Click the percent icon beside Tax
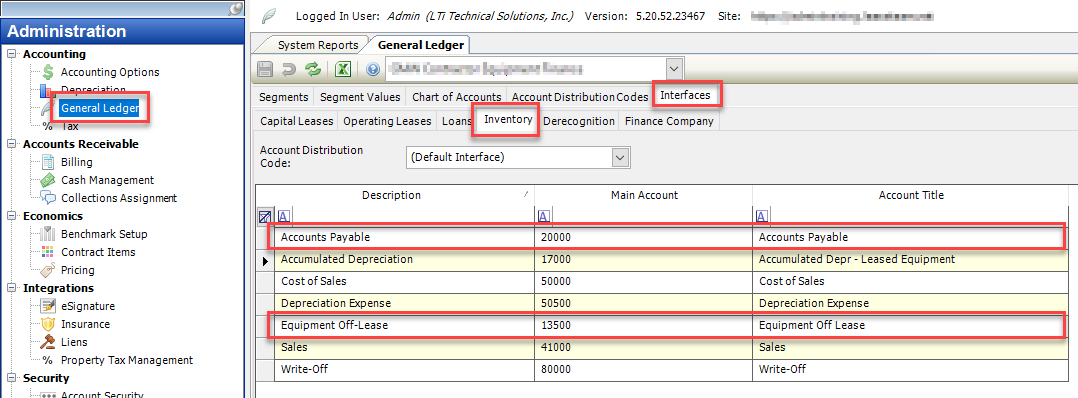1078x398 pixels. (x=47, y=126)
